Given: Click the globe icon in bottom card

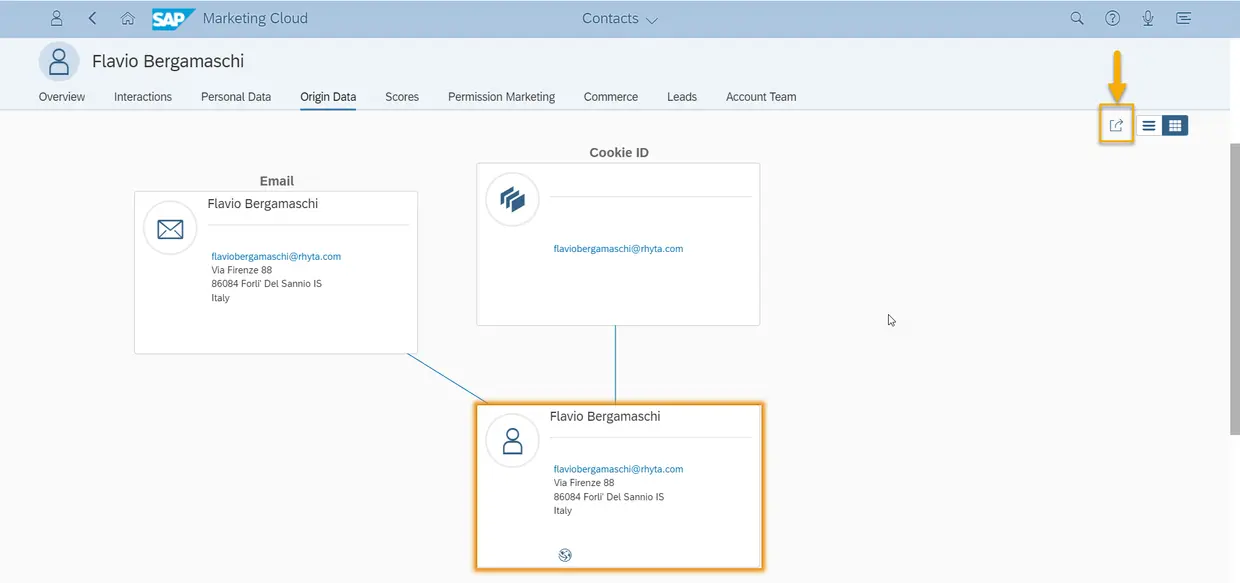Looking at the screenshot, I should point(564,555).
